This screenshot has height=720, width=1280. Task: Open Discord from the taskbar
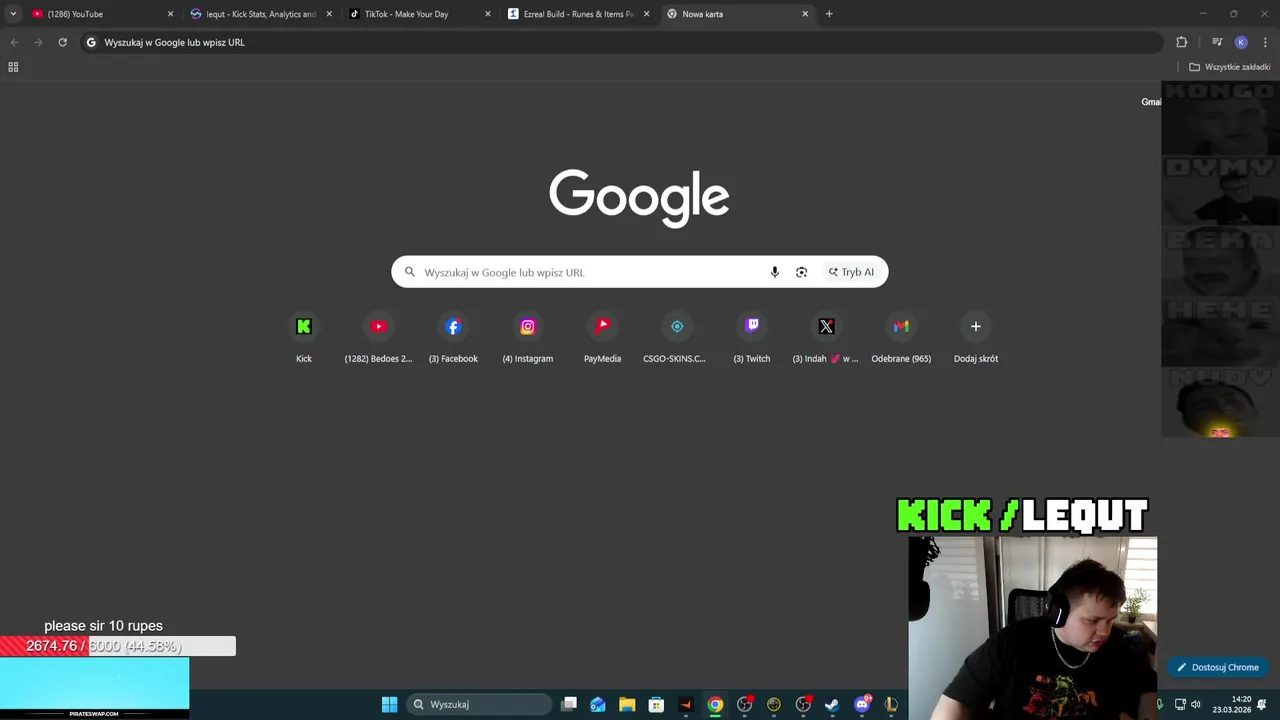click(x=862, y=704)
